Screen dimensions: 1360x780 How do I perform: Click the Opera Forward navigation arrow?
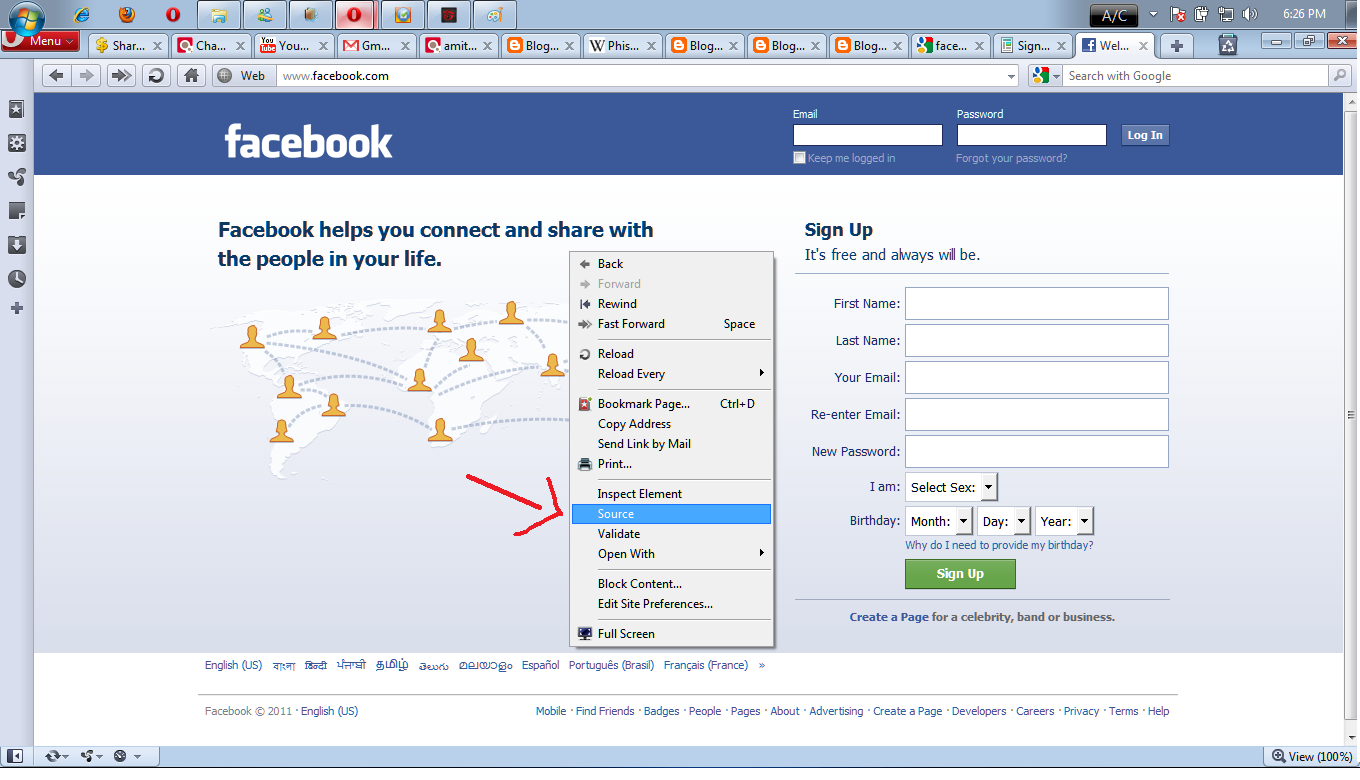(x=87, y=76)
